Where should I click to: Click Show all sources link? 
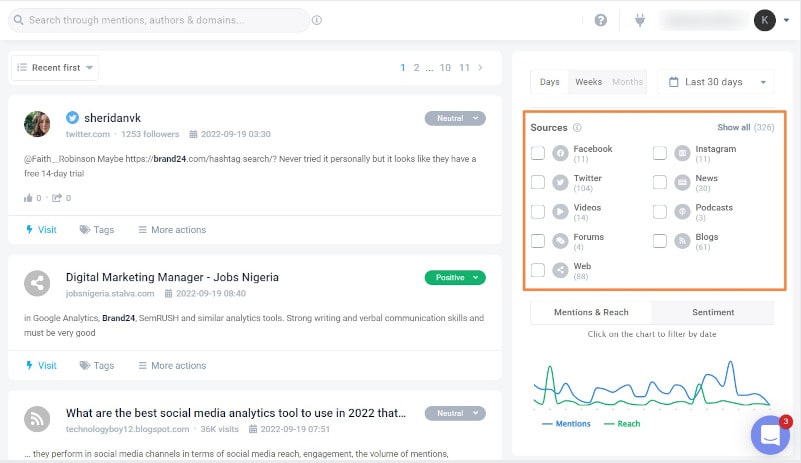click(733, 128)
